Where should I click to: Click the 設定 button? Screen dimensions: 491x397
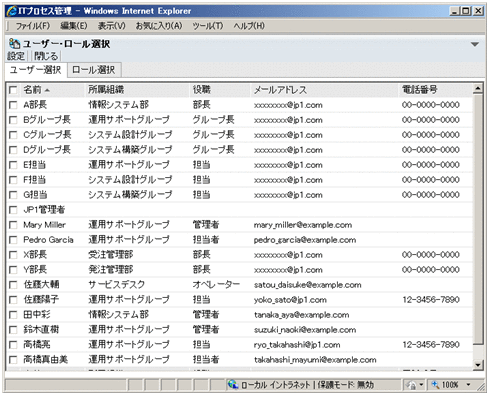point(16,56)
